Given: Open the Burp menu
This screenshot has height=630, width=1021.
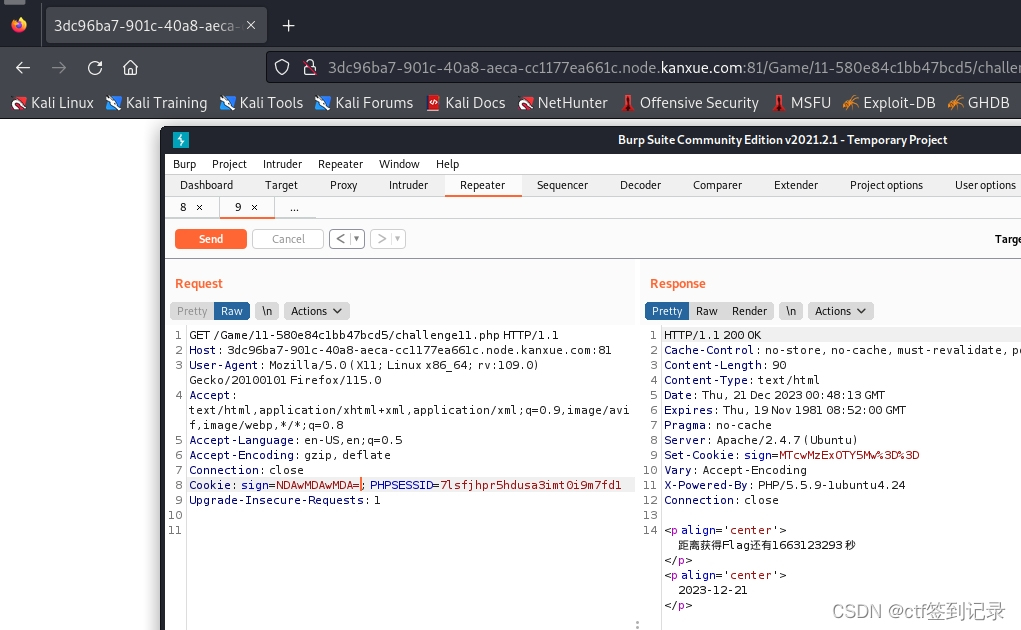Looking at the screenshot, I should click(184, 164).
